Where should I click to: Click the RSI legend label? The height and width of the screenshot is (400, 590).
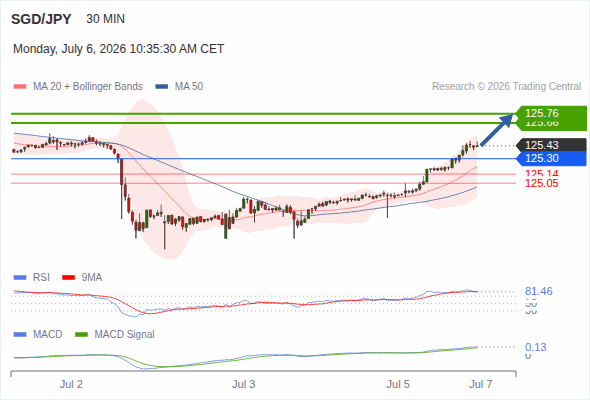(41, 277)
